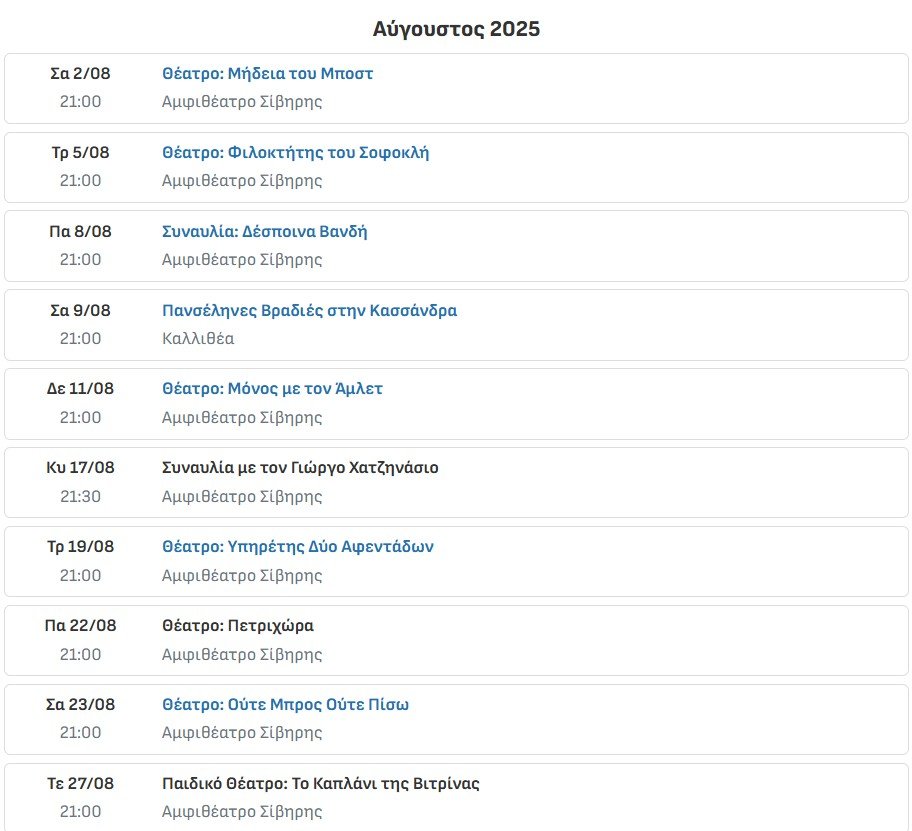
Task: Open Θέατρο: Υπηρέτης Δύο Αφεντάδων link
Action: (297, 547)
